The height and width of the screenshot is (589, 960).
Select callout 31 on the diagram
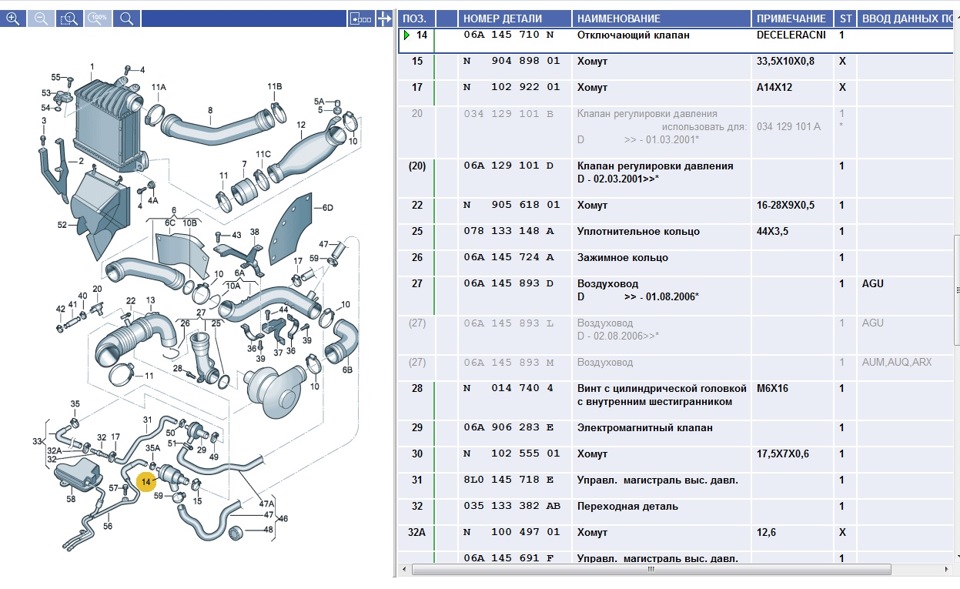click(x=147, y=419)
